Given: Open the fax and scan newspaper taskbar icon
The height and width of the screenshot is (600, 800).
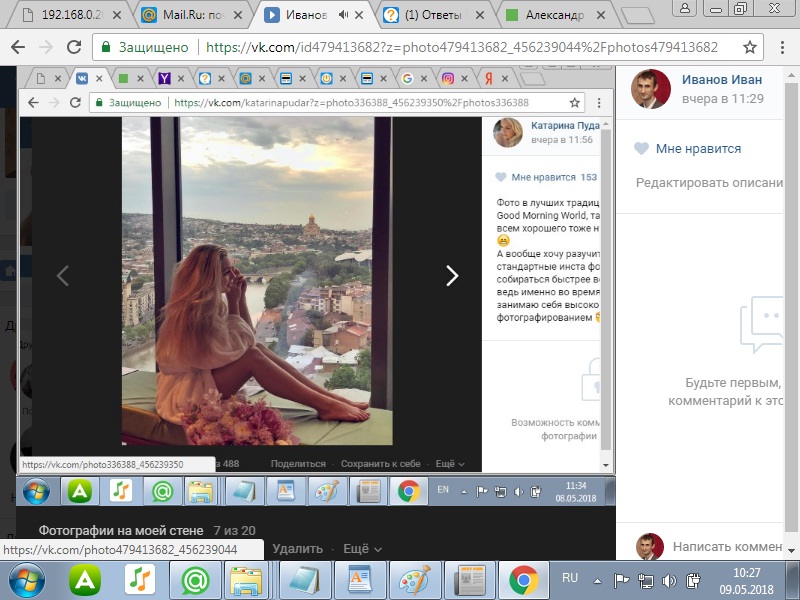Looking at the screenshot, I should [x=469, y=580].
